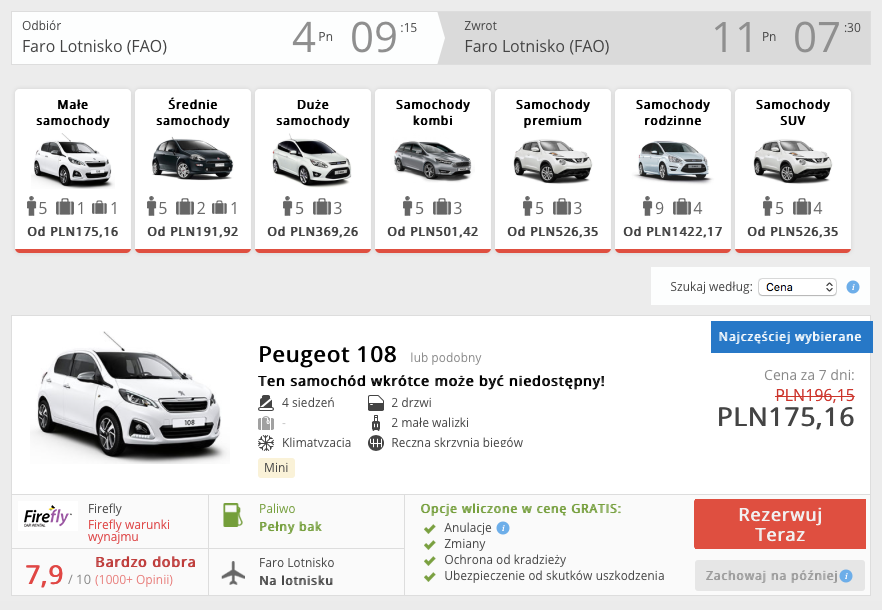Click the pickup date 4 Pn
This screenshot has height=610, width=882.
click(x=313, y=38)
